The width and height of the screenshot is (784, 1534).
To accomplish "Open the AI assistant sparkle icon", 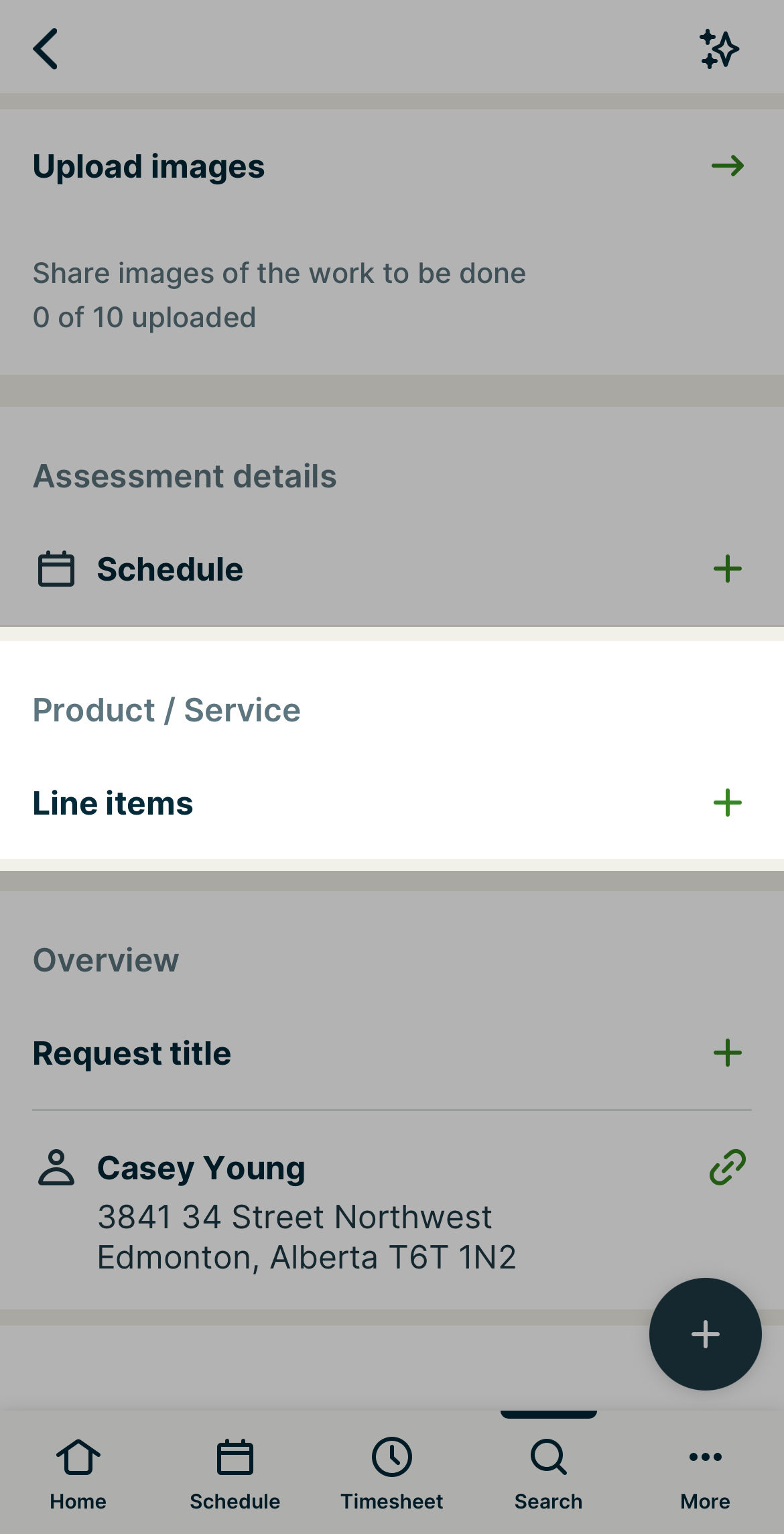I will click(x=719, y=48).
